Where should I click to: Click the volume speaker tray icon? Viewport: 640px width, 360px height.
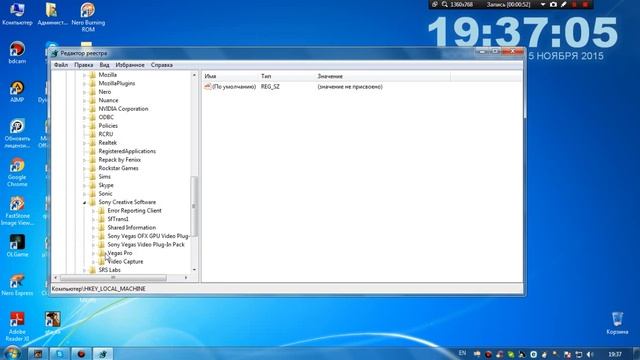tap(590, 354)
